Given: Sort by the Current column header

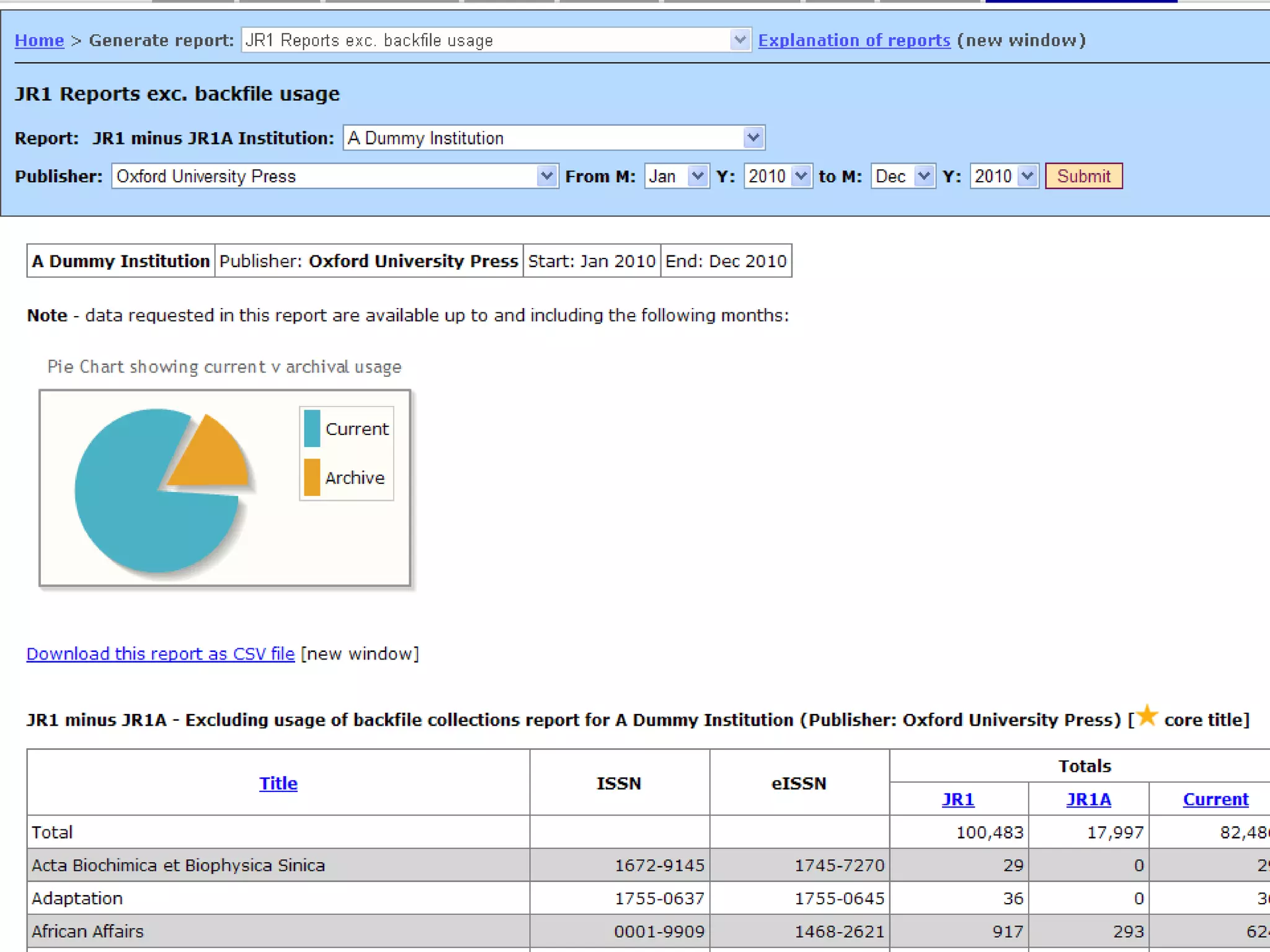Looking at the screenshot, I should [1215, 800].
